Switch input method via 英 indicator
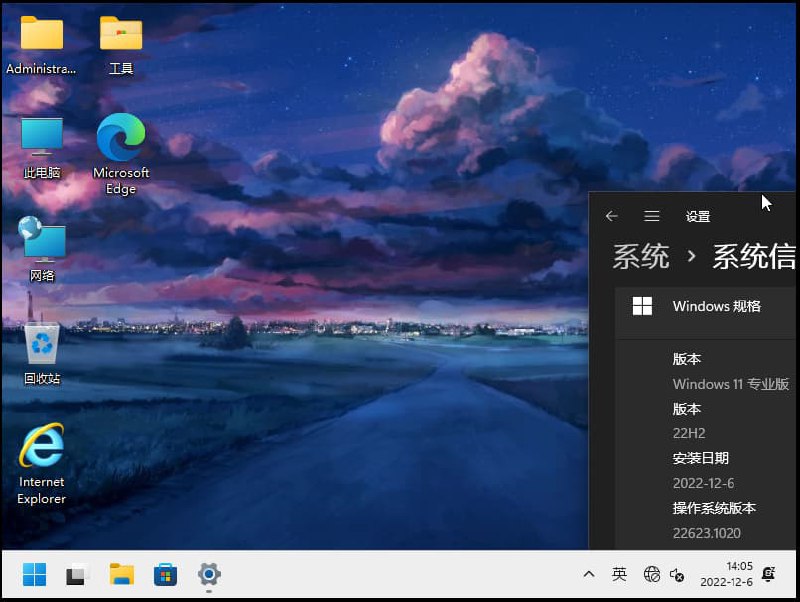The height and width of the screenshot is (602, 800). tap(620, 575)
